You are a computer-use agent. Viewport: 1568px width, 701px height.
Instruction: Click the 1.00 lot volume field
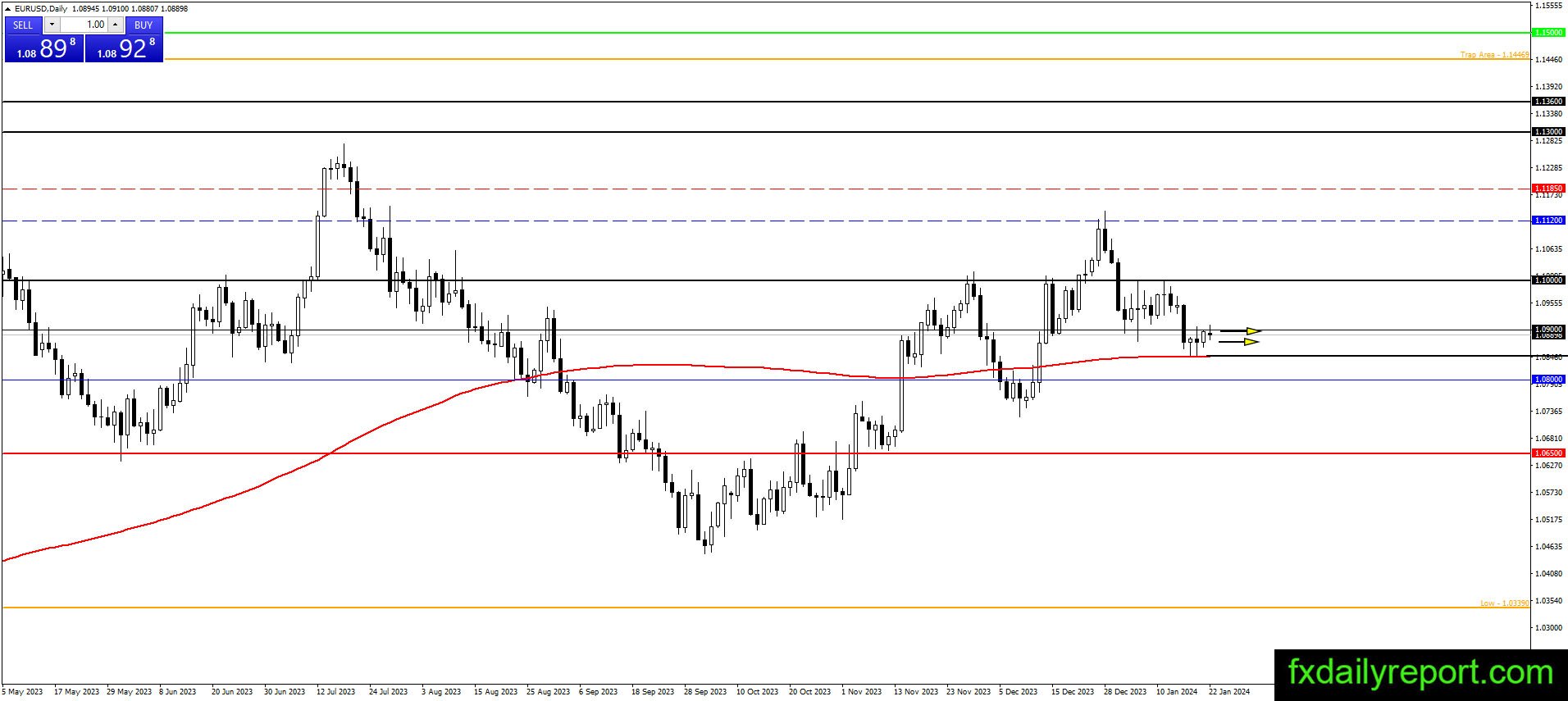(84, 25)
